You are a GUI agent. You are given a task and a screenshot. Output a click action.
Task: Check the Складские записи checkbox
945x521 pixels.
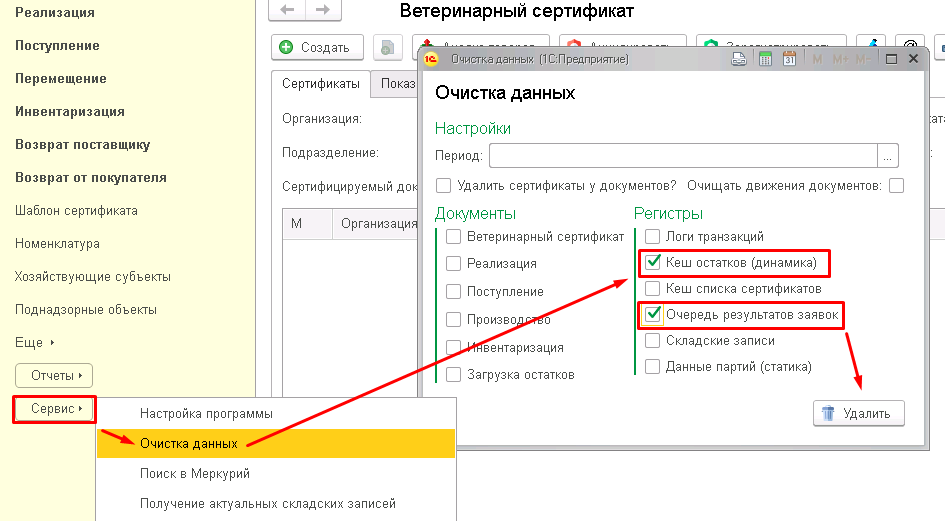[652, 341]
